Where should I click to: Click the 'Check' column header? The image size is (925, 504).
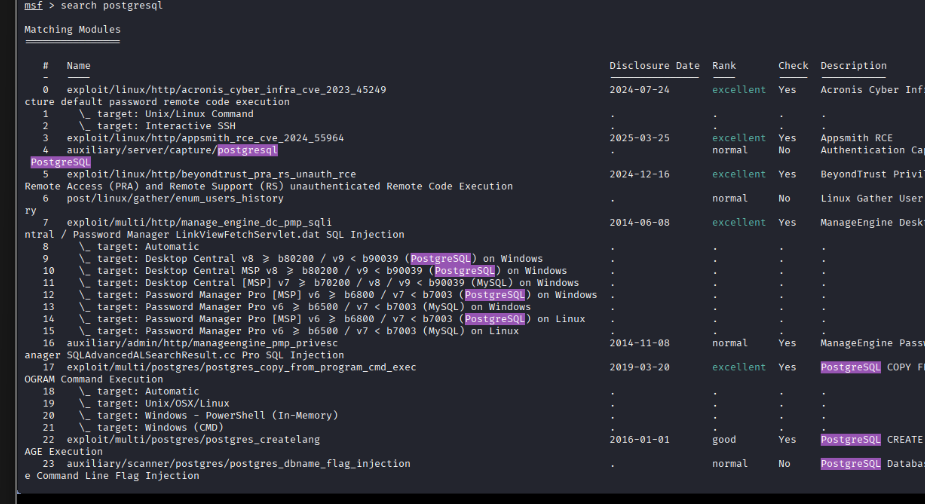[793, 66]
